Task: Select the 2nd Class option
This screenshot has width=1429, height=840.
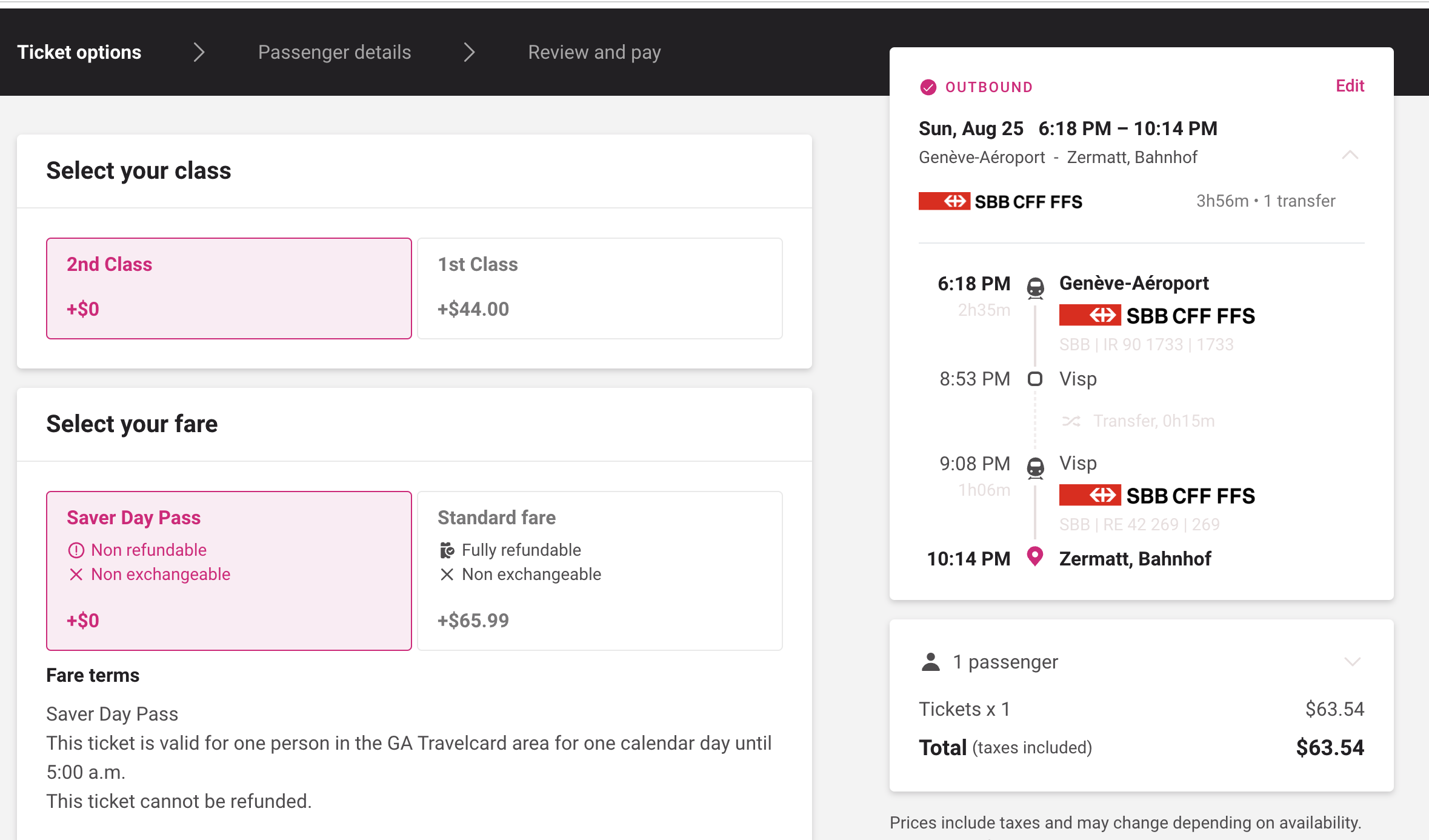Action: [x=228, y=288]
